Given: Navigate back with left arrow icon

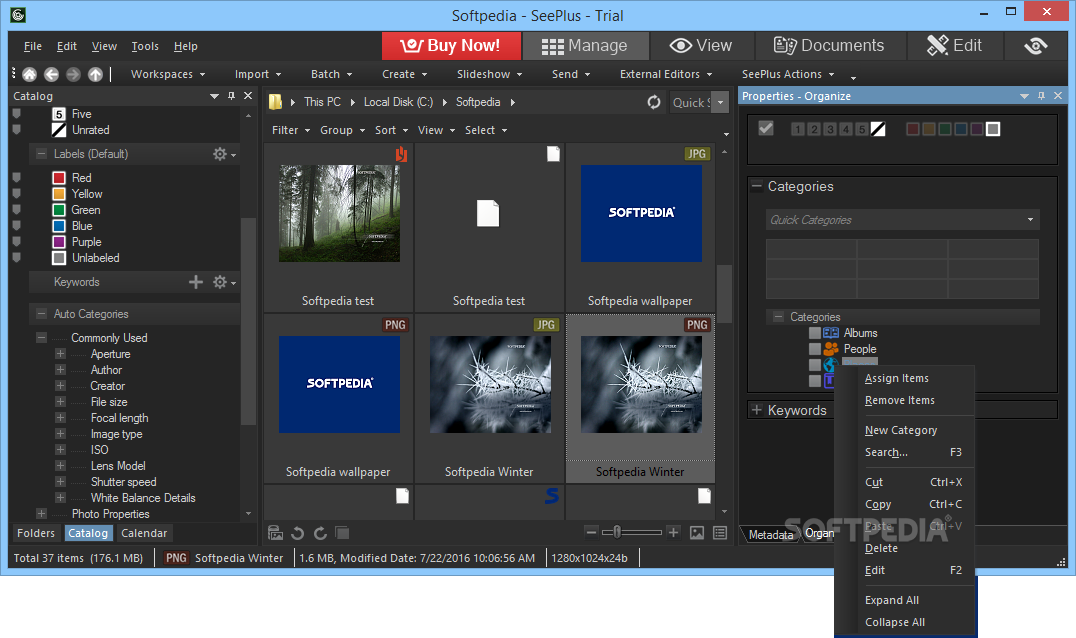Looking at the screenshot, I should click(x=51, y=74).
